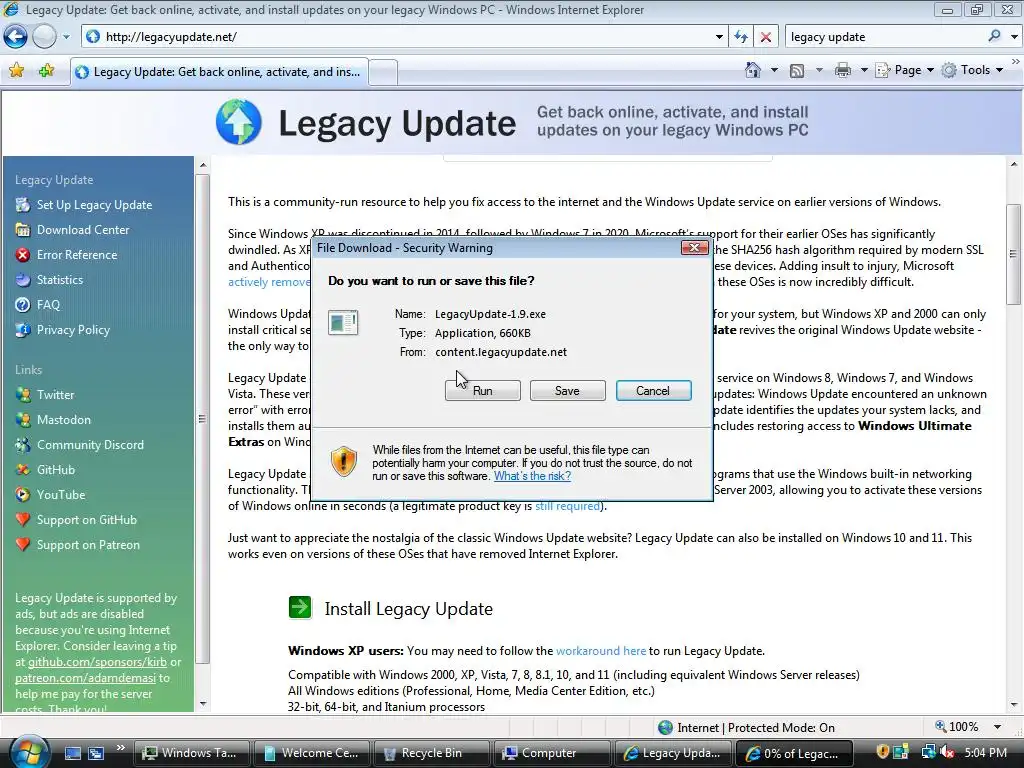Click the security shield tray icon

coord(883,753)
